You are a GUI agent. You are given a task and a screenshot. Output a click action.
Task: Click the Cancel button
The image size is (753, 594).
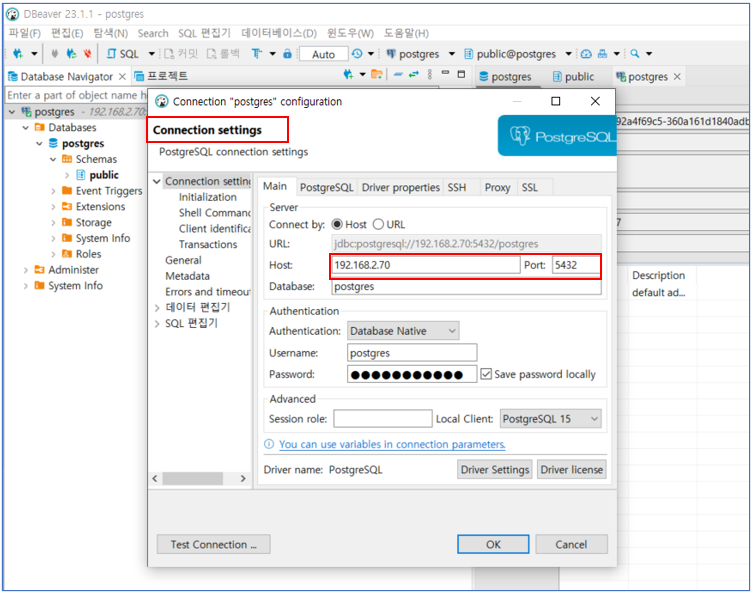[571, 544]
